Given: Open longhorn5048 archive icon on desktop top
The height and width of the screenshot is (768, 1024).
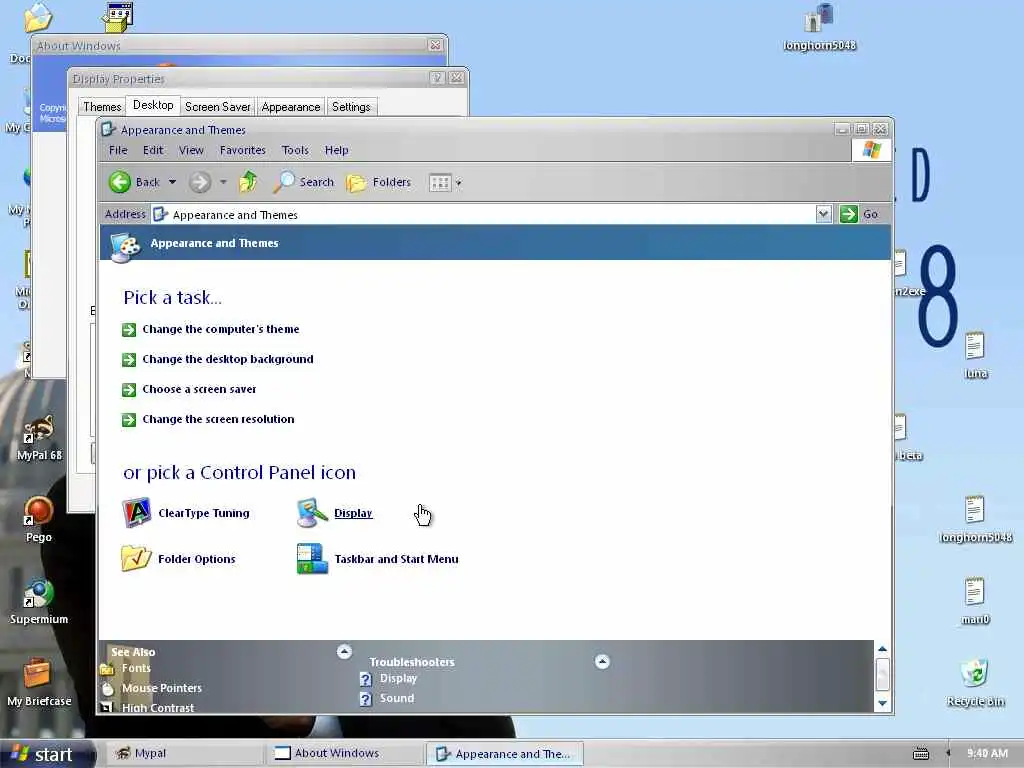Looking at the screenshot, I should click(x=820, y=27).
